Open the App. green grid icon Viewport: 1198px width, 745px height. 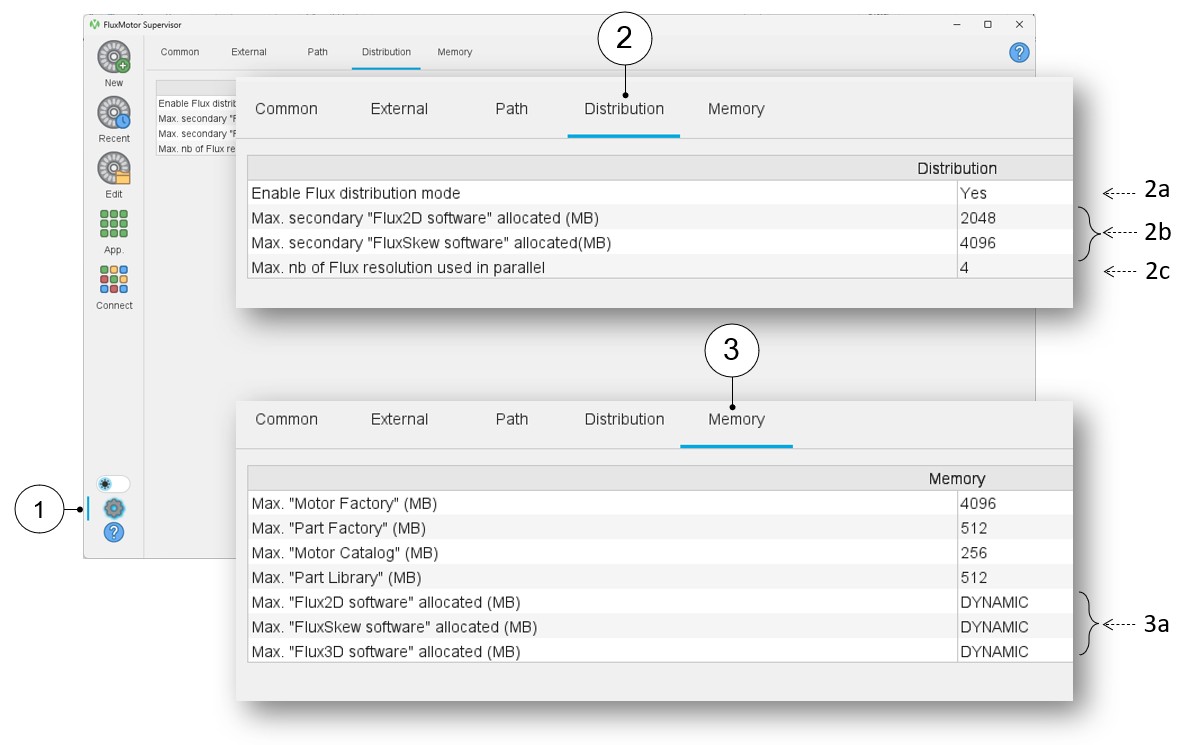coord(114,224)
